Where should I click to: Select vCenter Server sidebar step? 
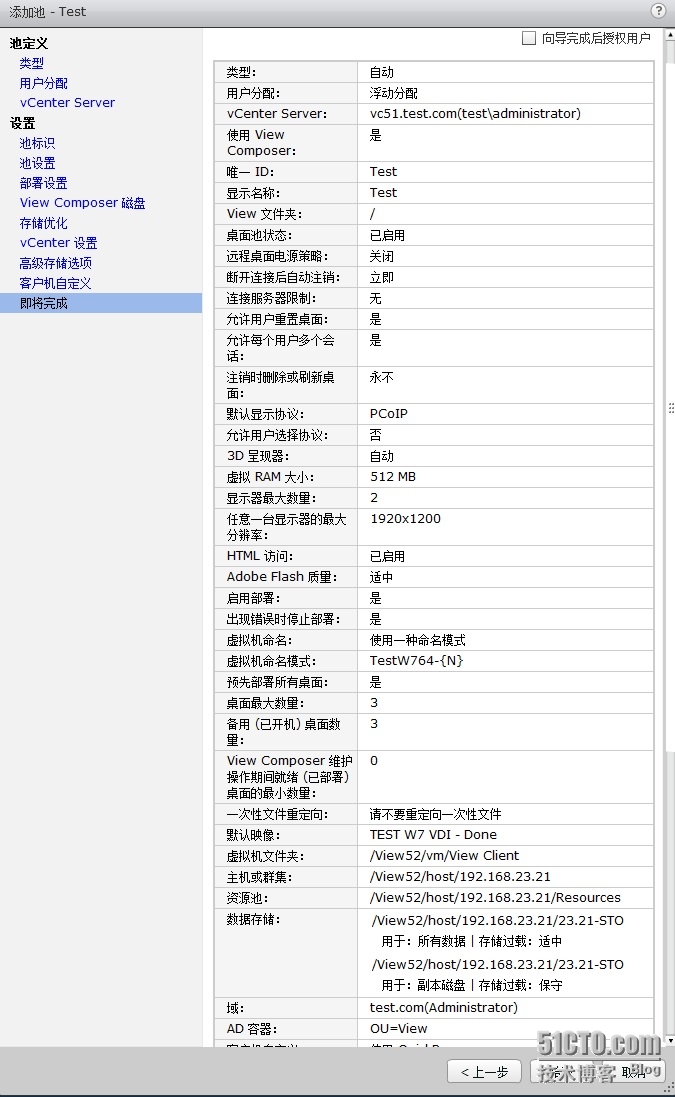[67, 103]
